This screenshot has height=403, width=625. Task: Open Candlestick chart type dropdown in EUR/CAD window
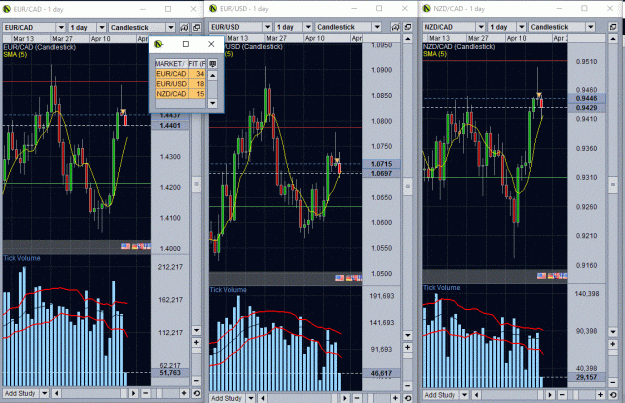171,28
